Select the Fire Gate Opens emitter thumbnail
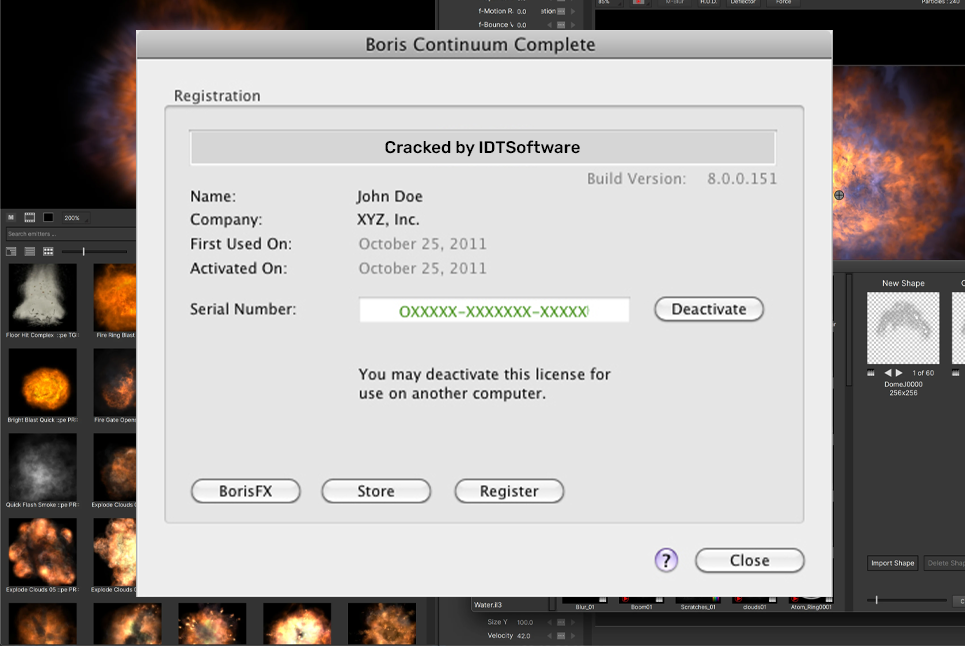 pyautogui.click(x=115, y=382)
